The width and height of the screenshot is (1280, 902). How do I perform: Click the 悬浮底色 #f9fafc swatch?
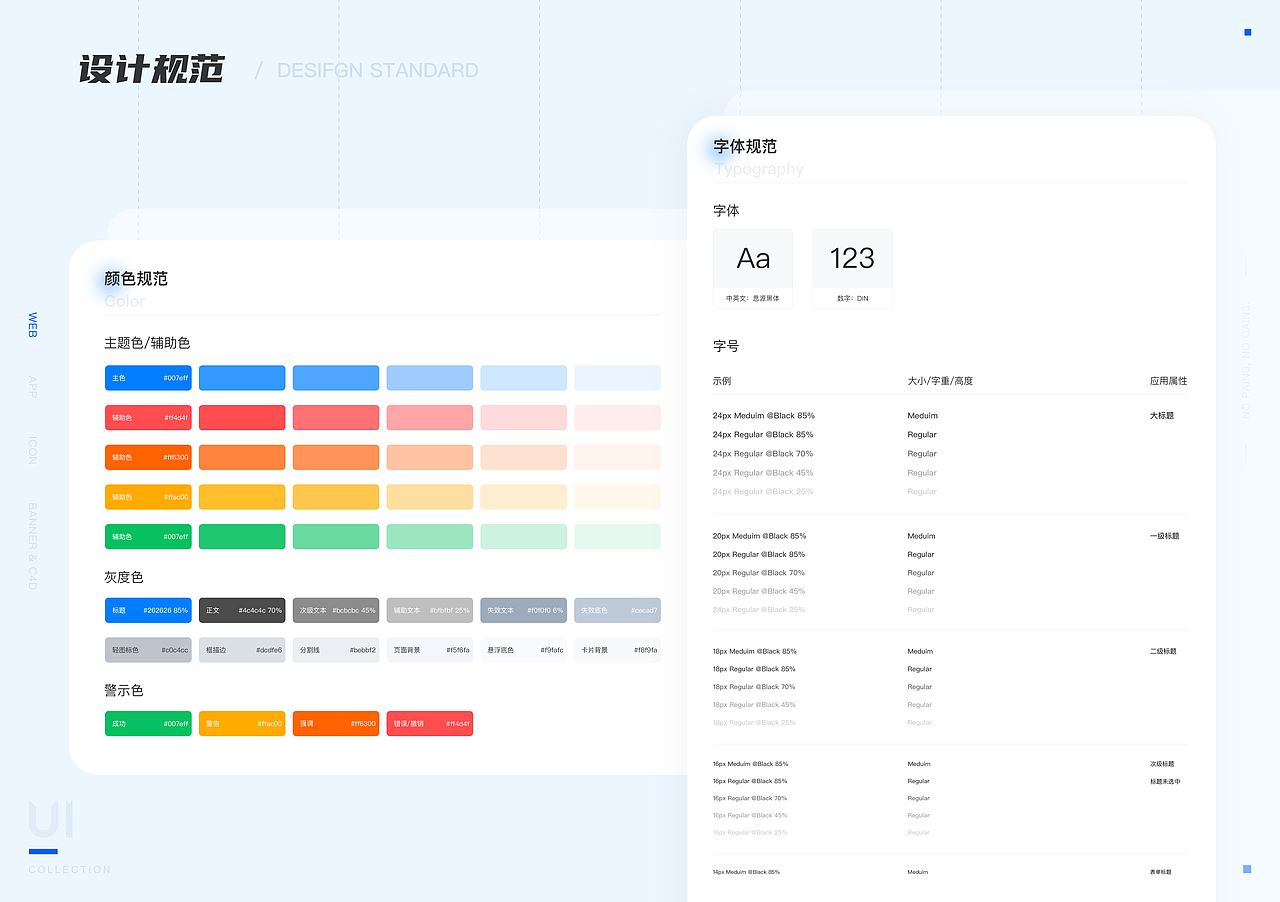(x=524, y=650)
